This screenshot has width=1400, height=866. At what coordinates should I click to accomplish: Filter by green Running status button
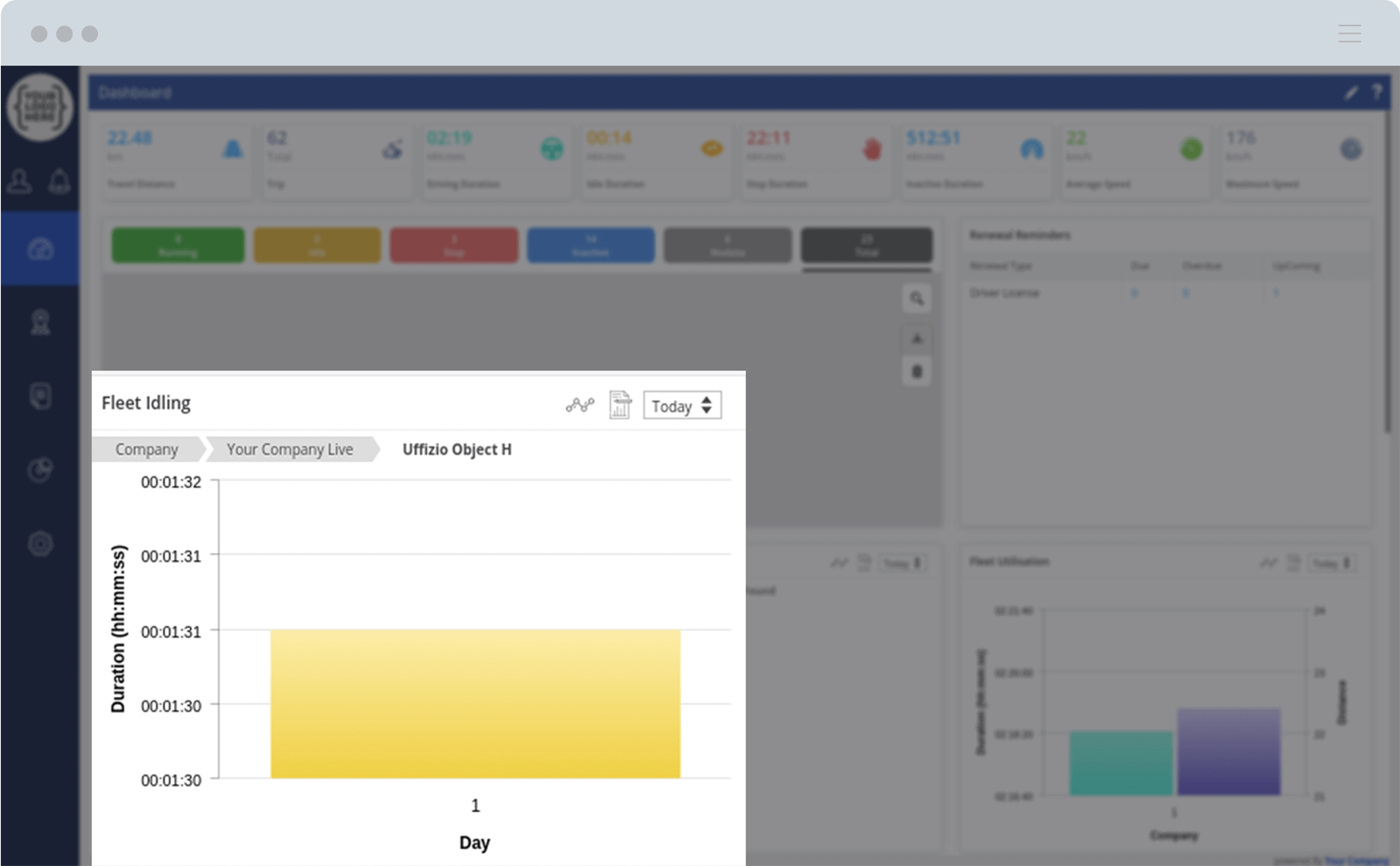[x=178, y=245]
